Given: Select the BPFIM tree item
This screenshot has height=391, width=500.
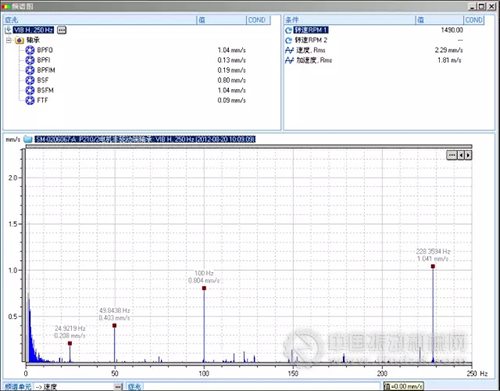Looking at the screenshot, I should (46, 70).
